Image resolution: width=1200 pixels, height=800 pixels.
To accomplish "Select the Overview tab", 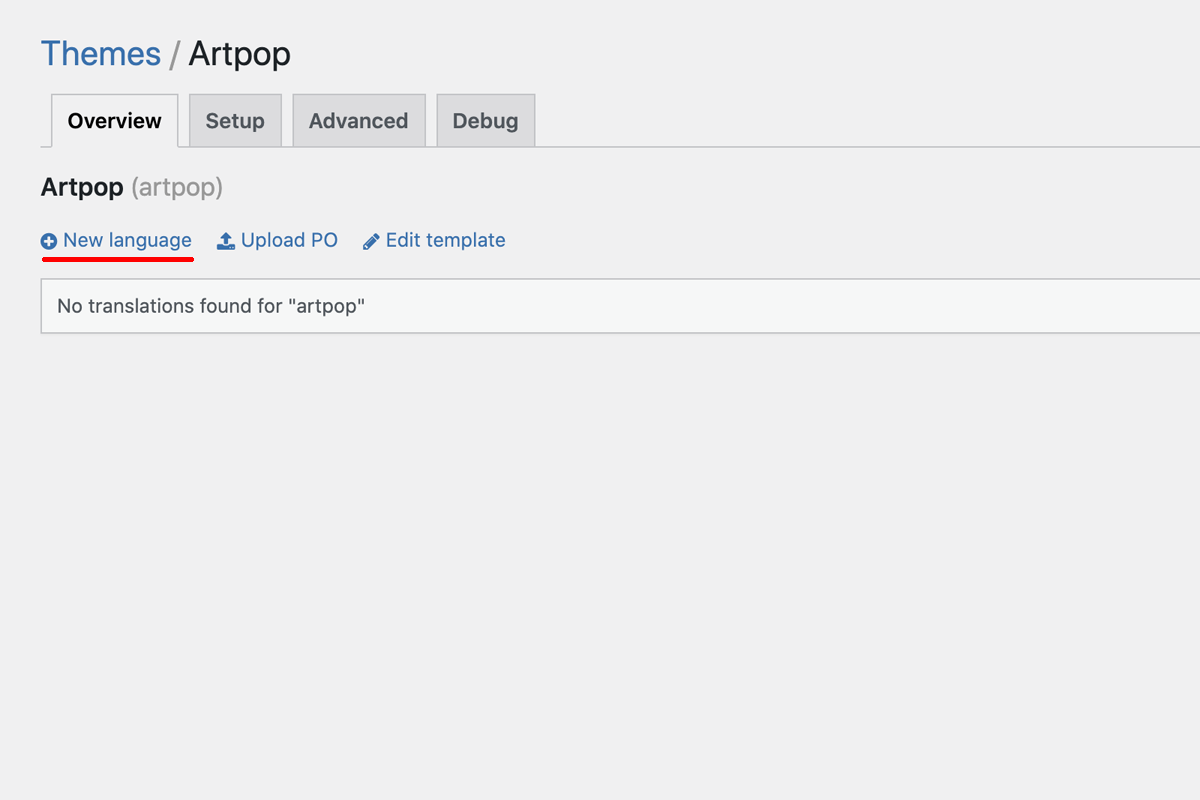I will point(114,121).
